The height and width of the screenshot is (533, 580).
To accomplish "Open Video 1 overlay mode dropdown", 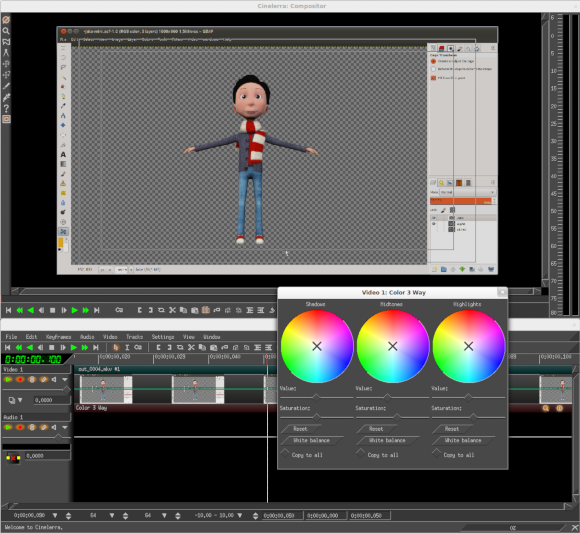I will (x=20, y=400).
